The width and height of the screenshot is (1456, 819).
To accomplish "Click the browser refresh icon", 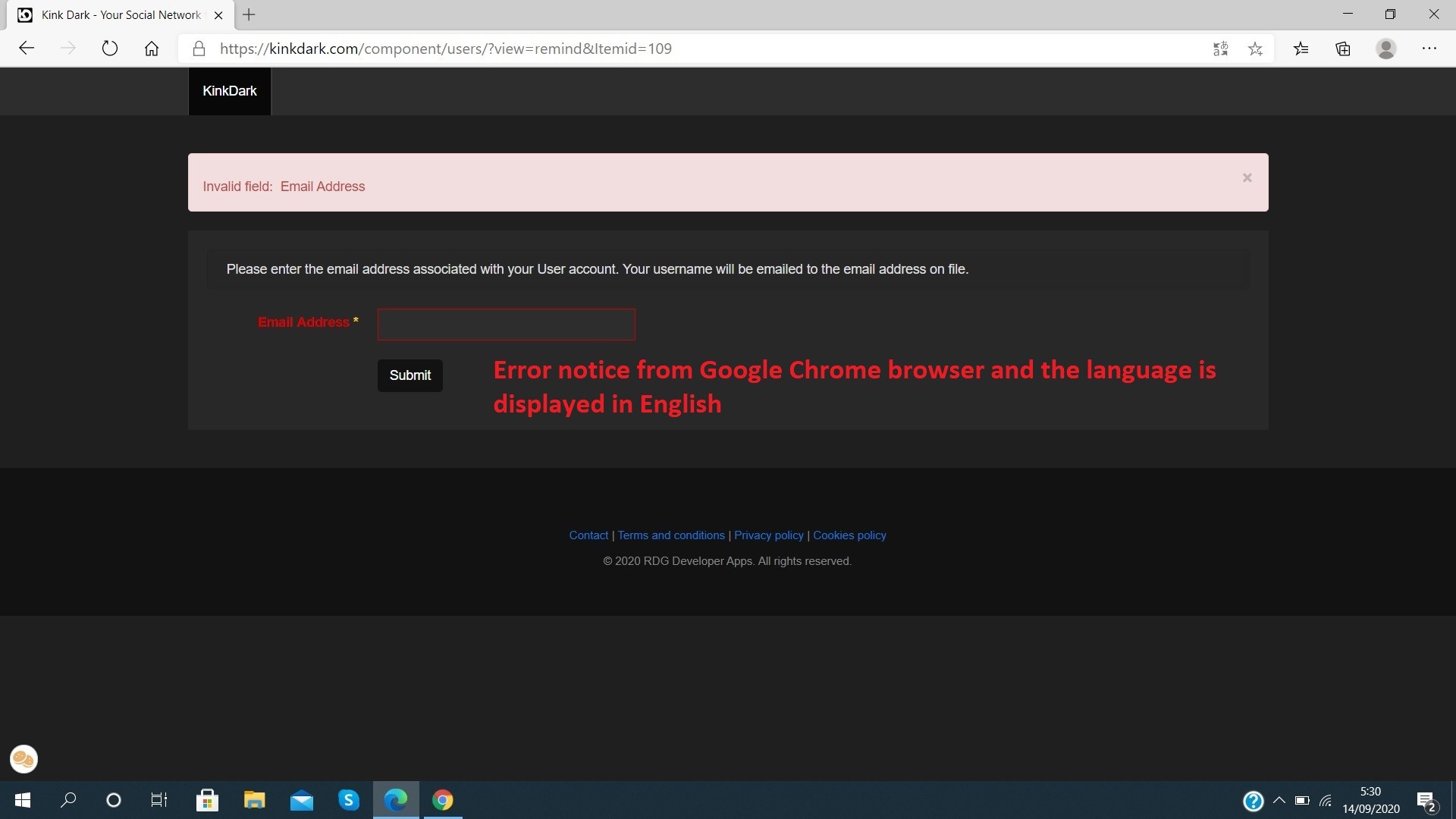I will pyautogui.click(x=110, y=49).
